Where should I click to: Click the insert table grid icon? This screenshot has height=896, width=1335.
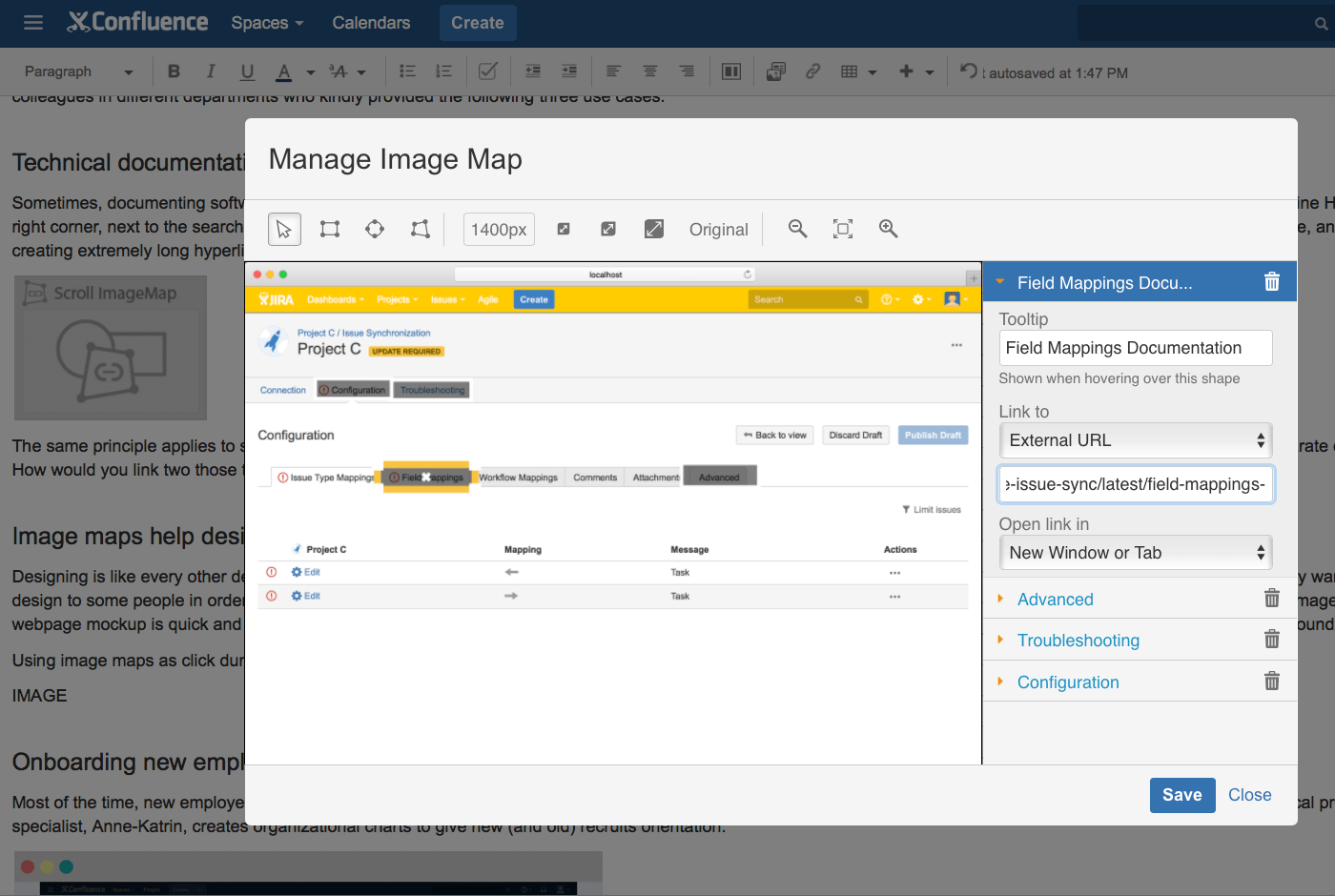click(850, 71)
